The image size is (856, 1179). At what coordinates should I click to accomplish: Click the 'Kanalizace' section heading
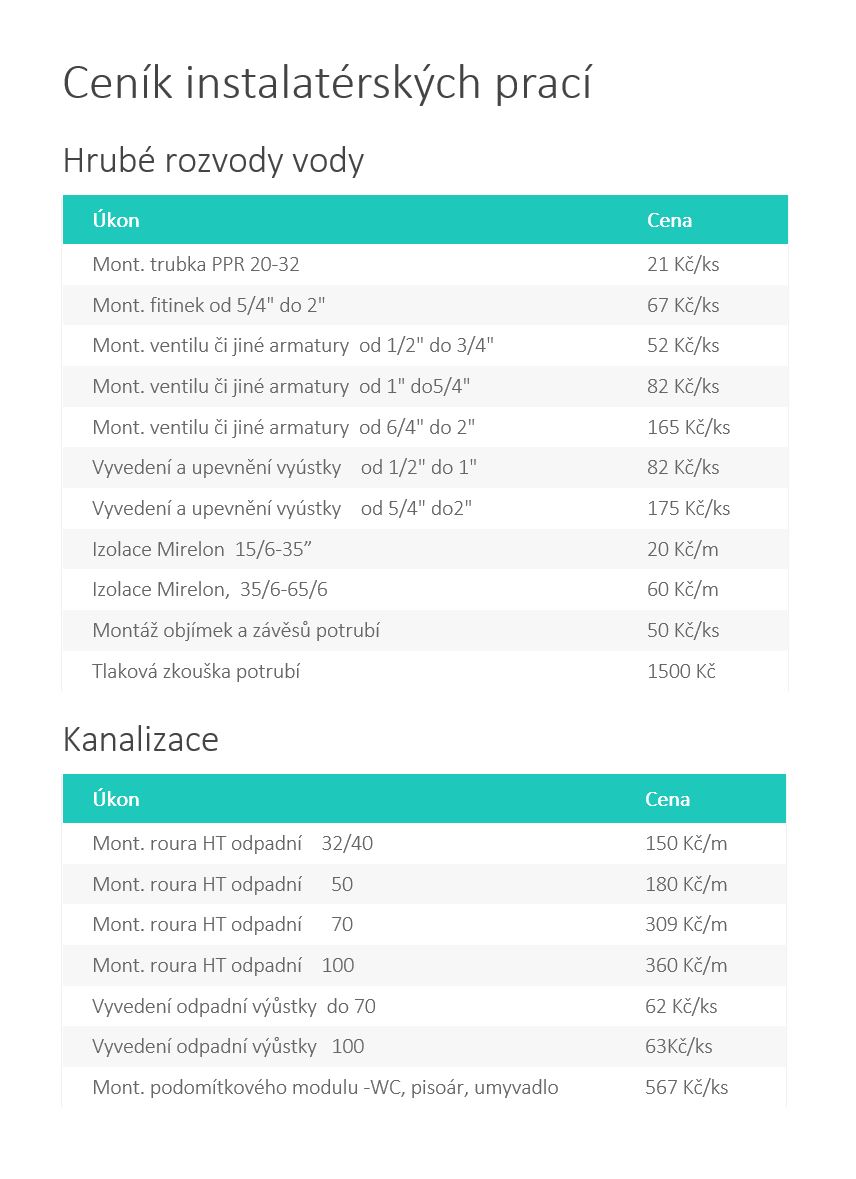141,740
